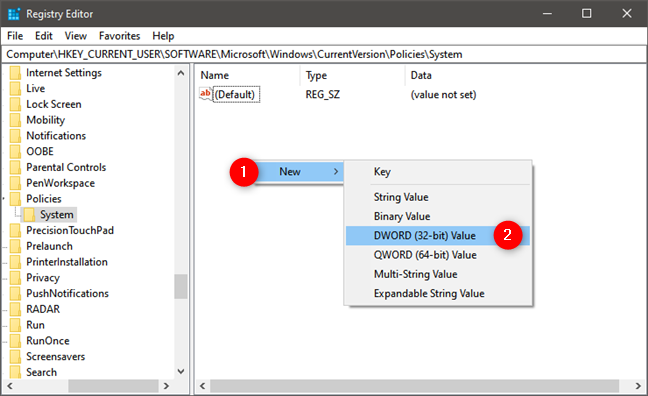Screen dimensions: 648x396
Task: Click the PushNotifications folder icon
Action: (15, 293)
